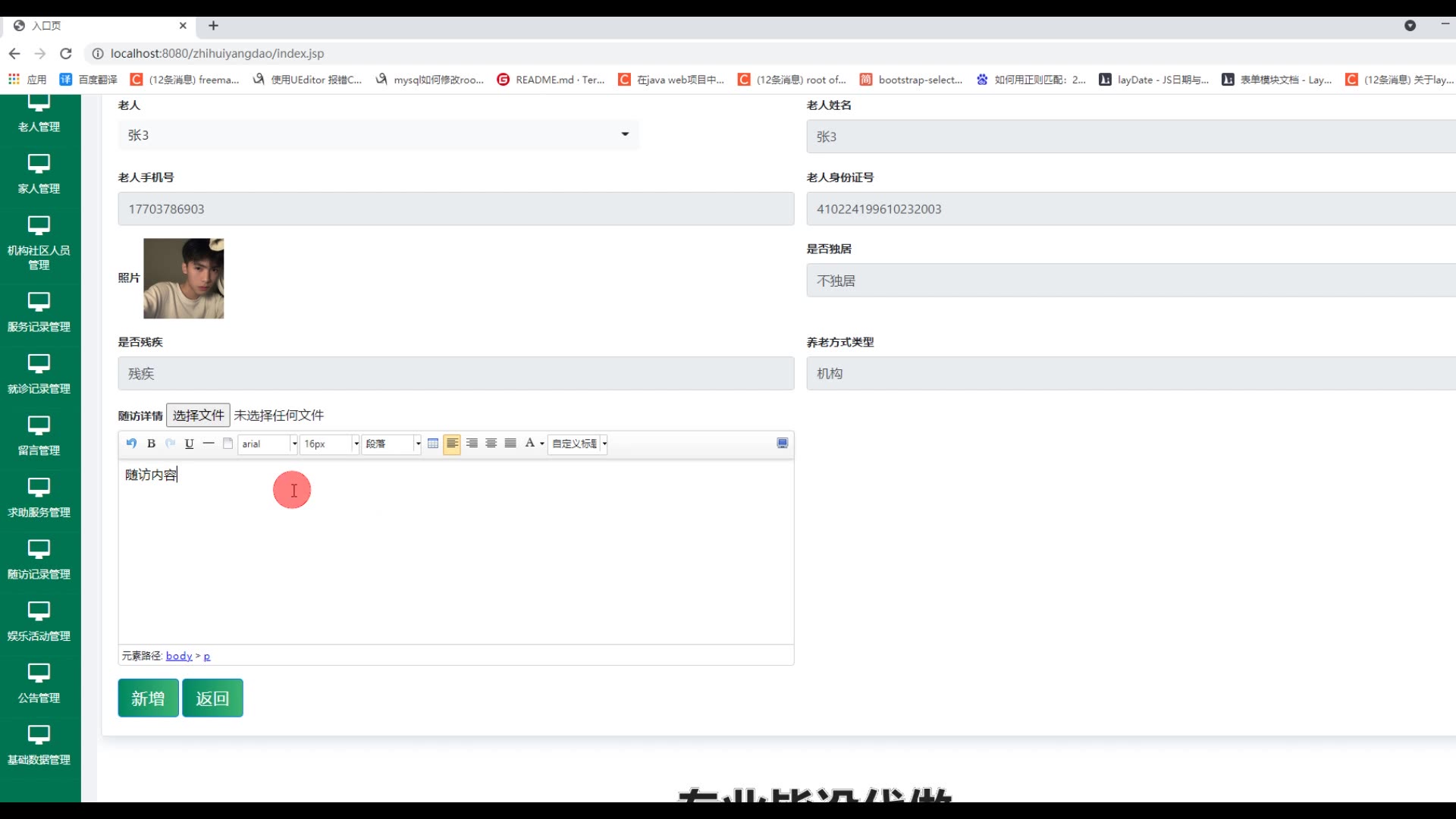Click the body link in the element path

pyautogui.click(x=179, y=656)
